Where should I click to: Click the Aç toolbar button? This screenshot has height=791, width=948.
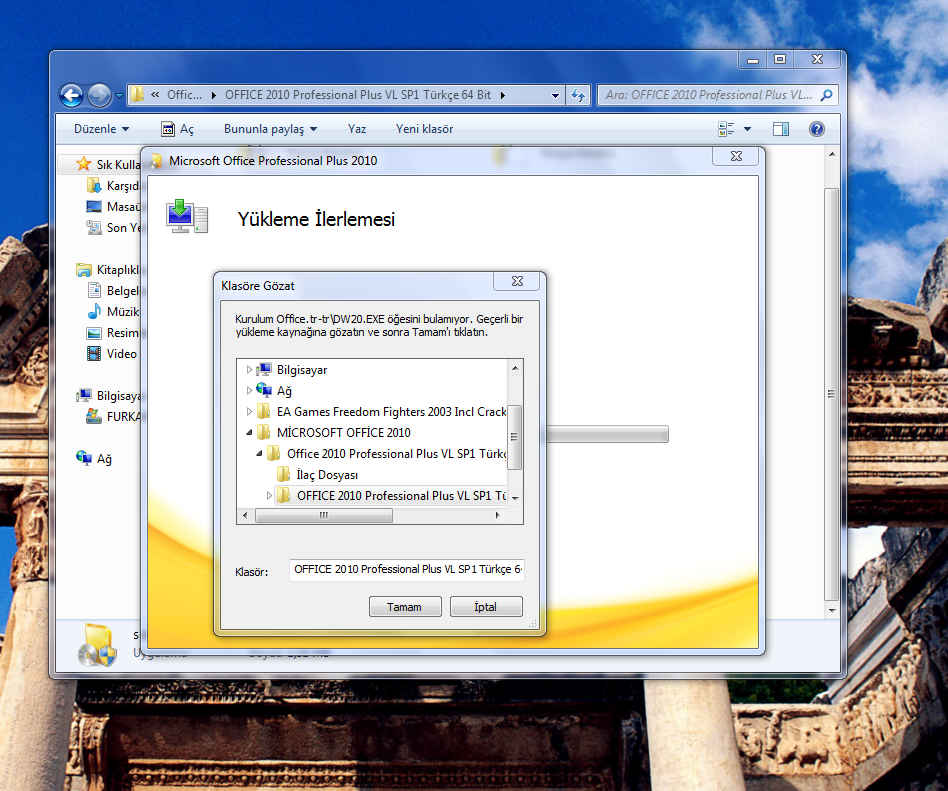pyautogui.click(x=177, y=129)
